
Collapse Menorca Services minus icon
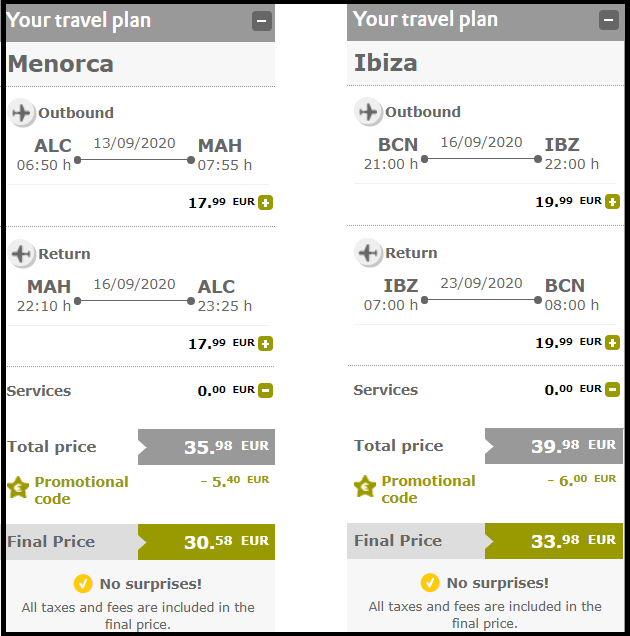point(265,390)
